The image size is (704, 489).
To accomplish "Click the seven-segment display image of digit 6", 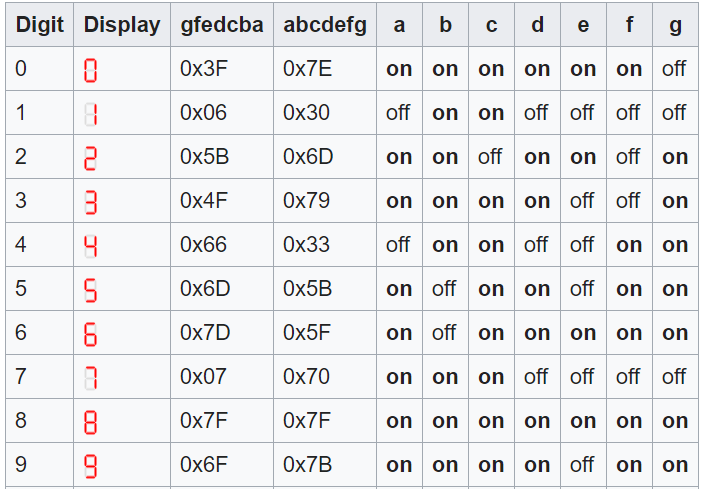I will coord(91,334).
